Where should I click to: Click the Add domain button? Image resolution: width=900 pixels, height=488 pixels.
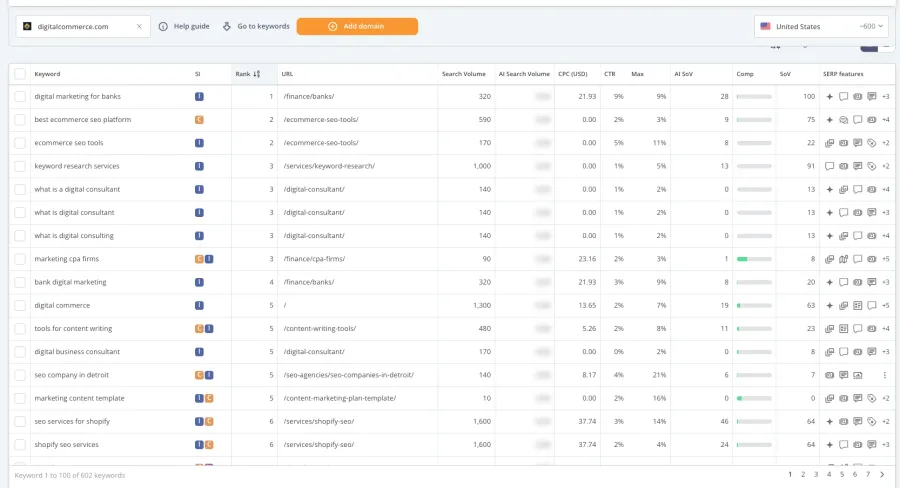pyautogui.click(x=357, y=26)
